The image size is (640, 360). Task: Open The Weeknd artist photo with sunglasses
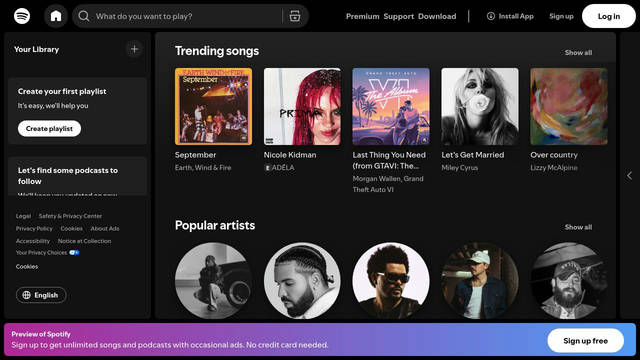point(391,280)
